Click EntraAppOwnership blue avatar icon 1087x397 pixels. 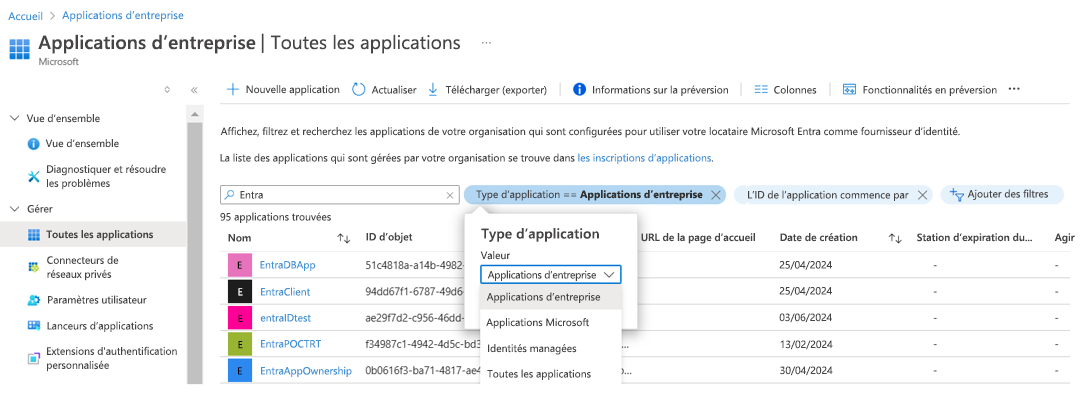coord(240,371)
